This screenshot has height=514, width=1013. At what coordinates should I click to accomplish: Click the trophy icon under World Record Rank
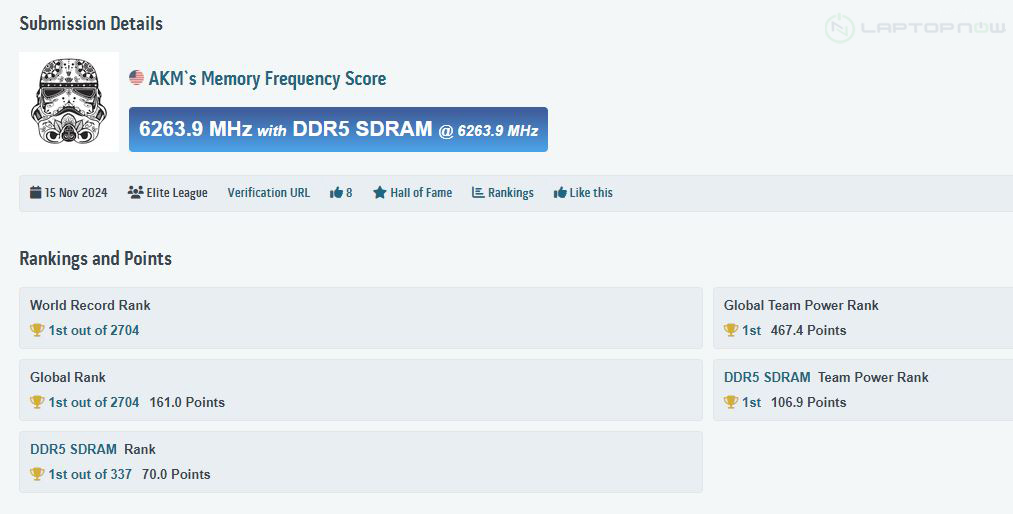(x=37, y=330)
